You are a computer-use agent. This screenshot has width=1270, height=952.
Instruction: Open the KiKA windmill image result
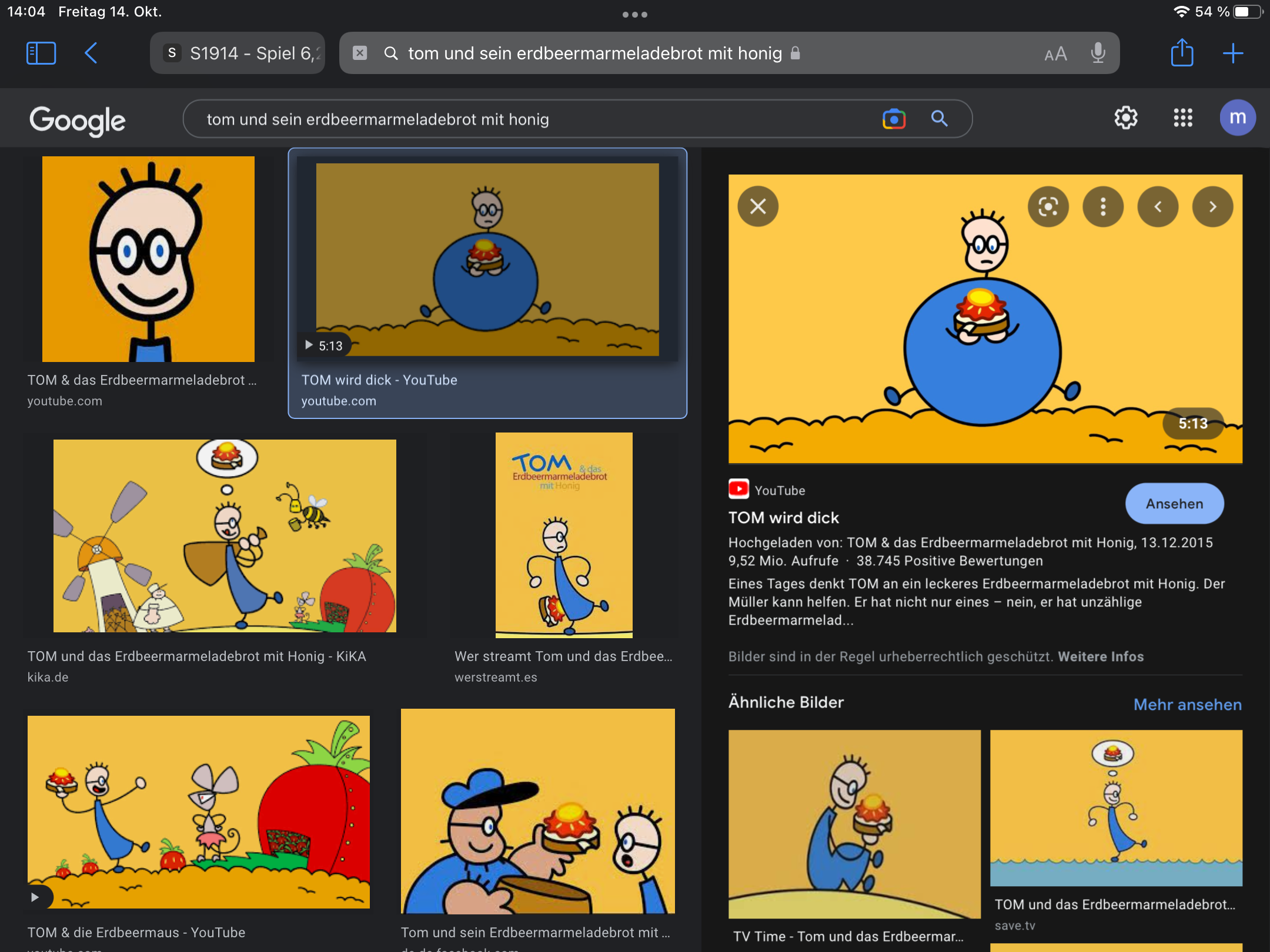[x=225, y=536]
